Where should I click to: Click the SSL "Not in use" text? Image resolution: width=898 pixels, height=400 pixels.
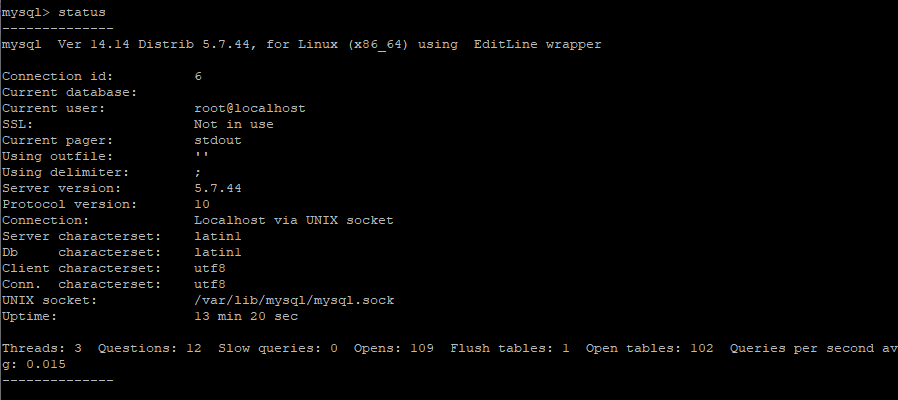point(233,124)
